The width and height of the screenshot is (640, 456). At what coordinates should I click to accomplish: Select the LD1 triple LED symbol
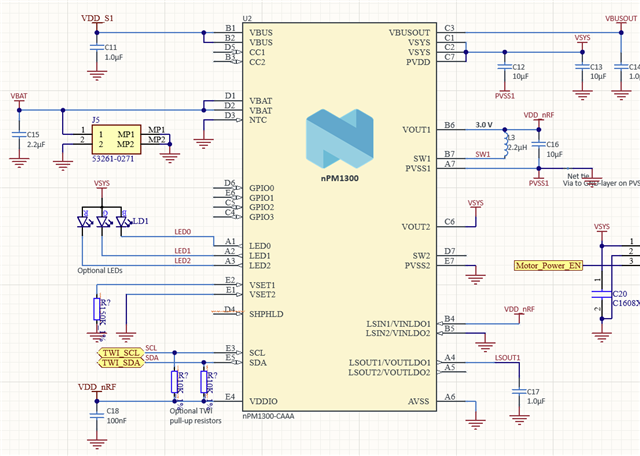click(103, 221)
